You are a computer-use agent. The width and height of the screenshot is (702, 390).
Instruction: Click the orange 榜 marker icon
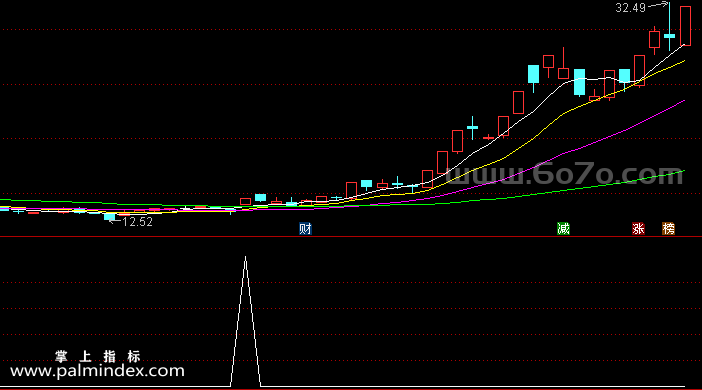tap(668, 229)
